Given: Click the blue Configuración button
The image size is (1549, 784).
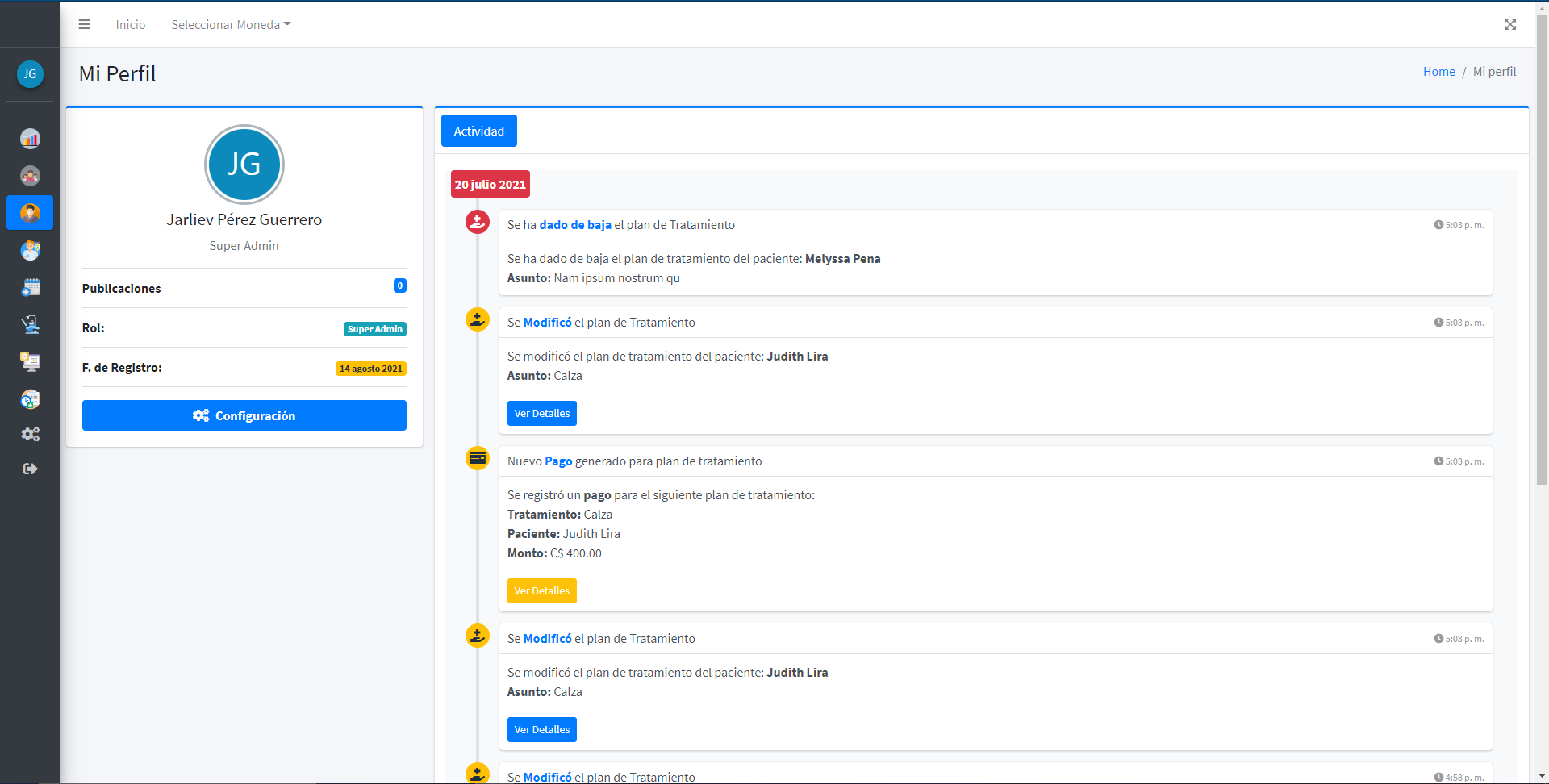Looking at the screenshot, I should 244,415.
